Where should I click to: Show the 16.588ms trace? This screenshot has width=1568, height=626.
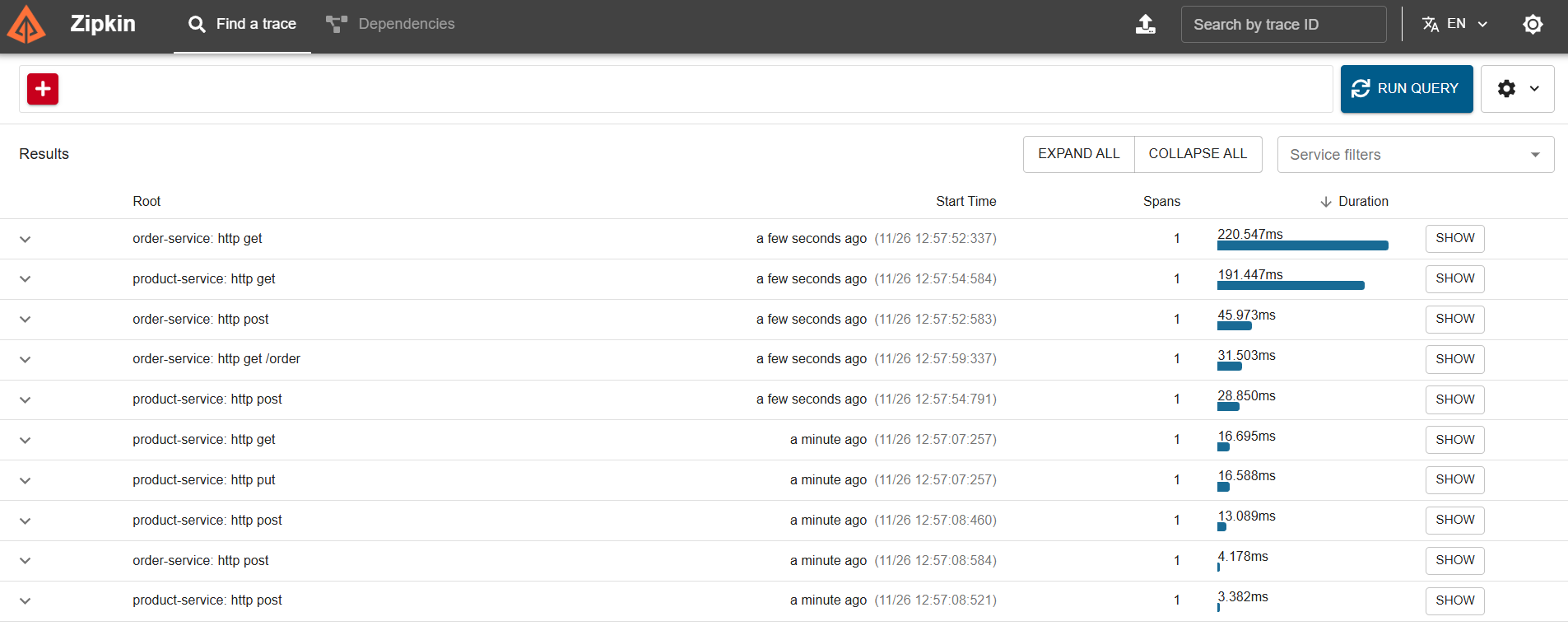pos(1454,479)
